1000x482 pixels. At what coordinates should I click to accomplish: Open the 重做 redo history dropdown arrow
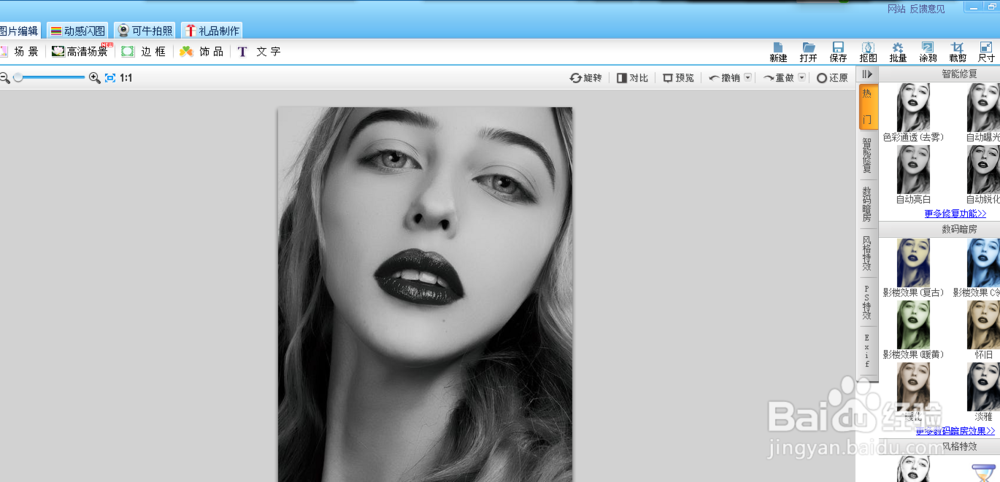click(802, 78)
